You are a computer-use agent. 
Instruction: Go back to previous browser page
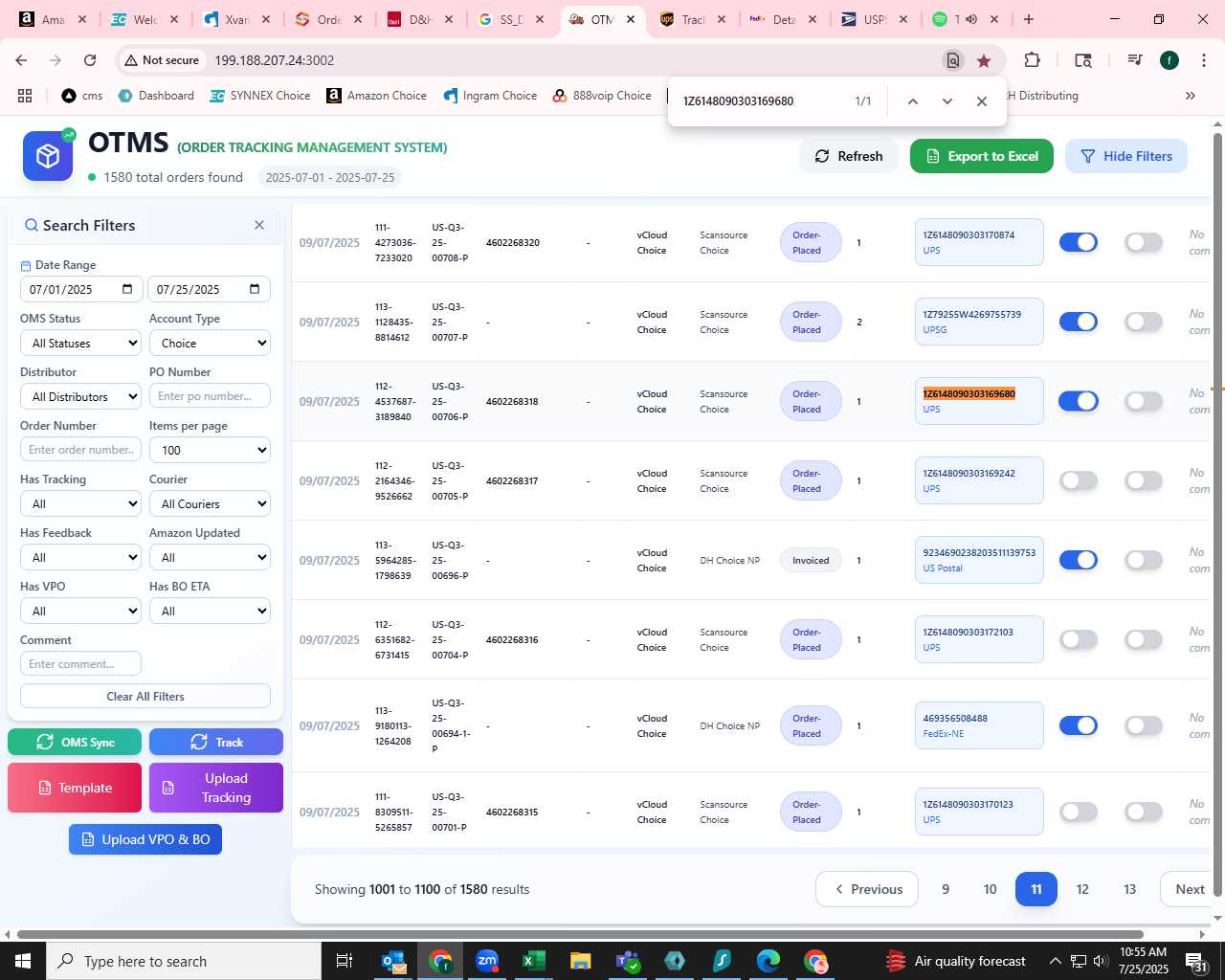21,60
